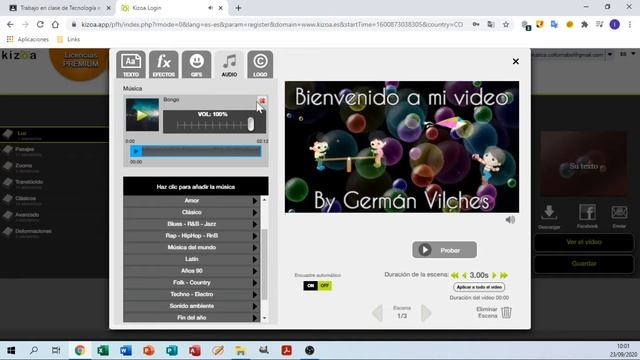The height and width of the screenshot is (360, 640).
Task: Click the blue music timeline bar
Action: (196, 151)
